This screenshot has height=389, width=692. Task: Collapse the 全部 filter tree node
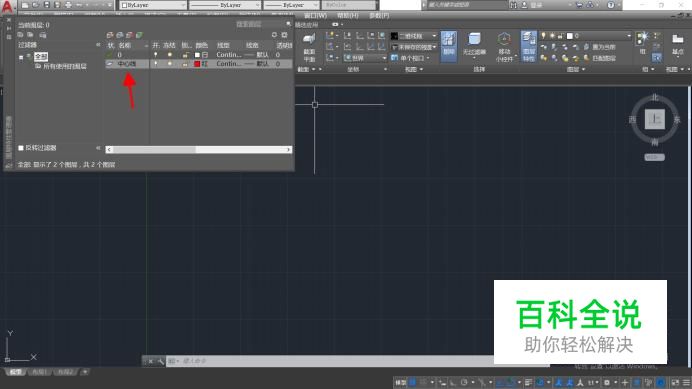(21, 57)
